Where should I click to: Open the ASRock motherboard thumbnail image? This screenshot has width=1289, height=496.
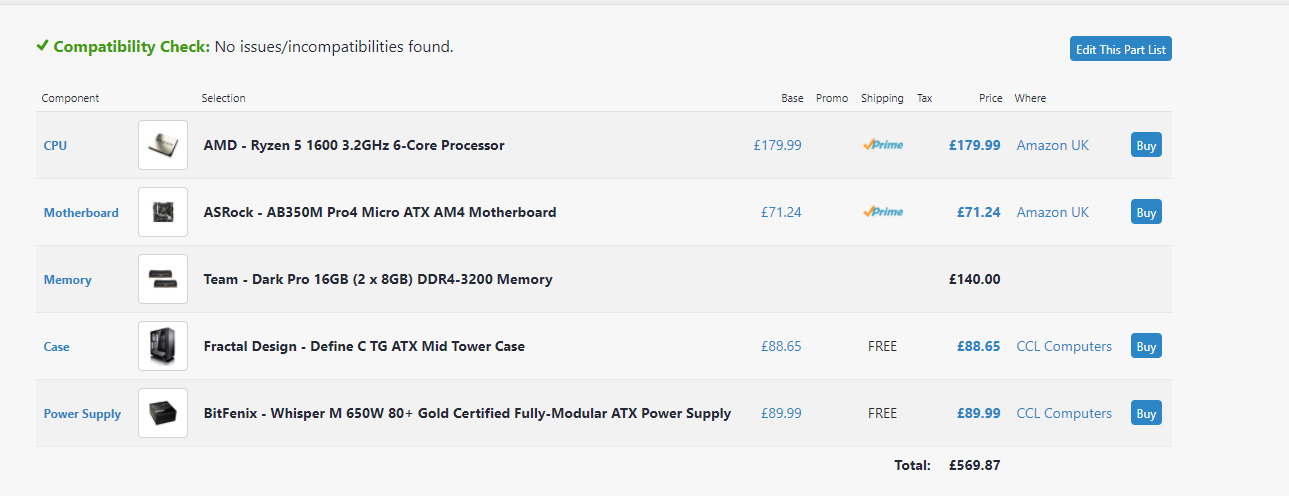coord(163,212)
